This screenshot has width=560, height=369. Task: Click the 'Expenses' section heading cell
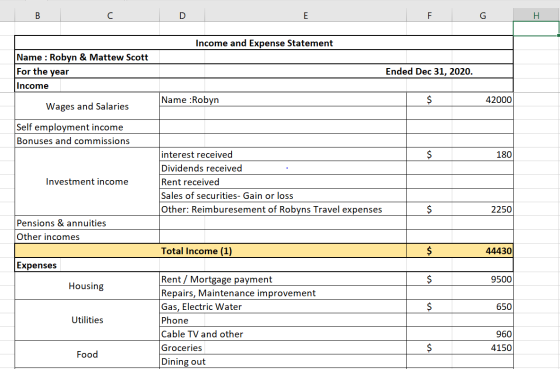click(38, 265)
